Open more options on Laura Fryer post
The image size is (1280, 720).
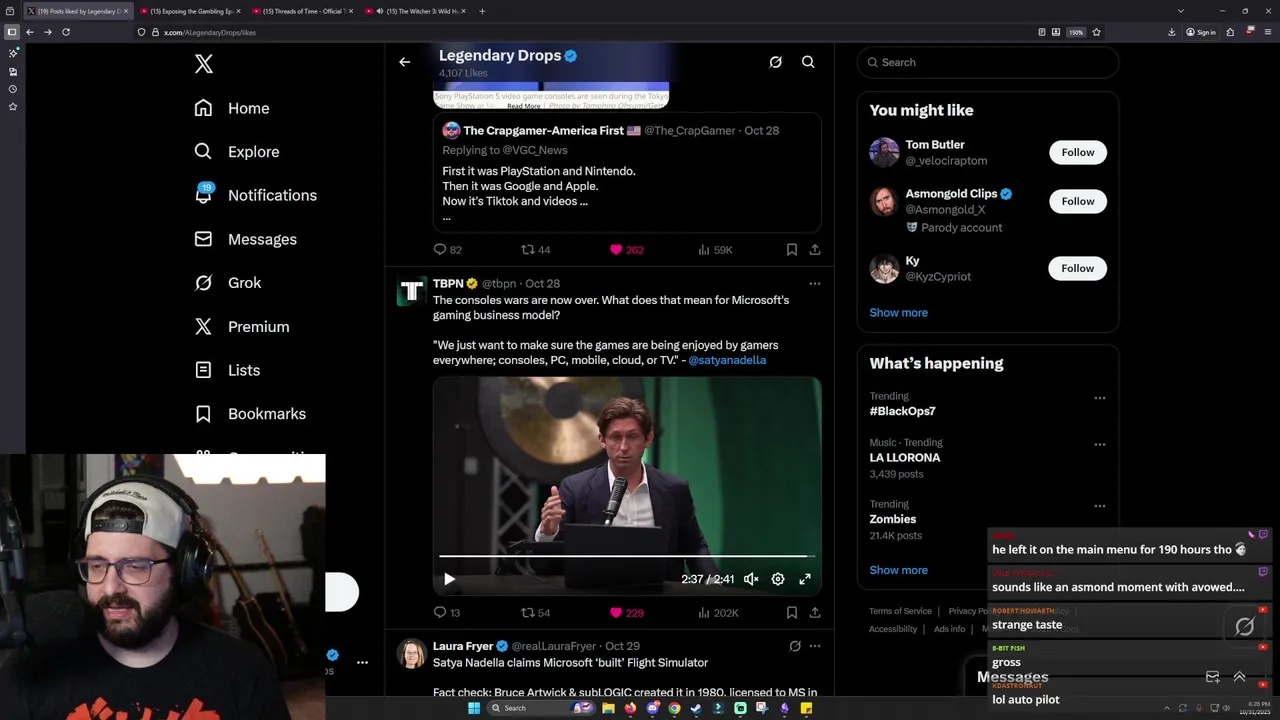[815, 647]
